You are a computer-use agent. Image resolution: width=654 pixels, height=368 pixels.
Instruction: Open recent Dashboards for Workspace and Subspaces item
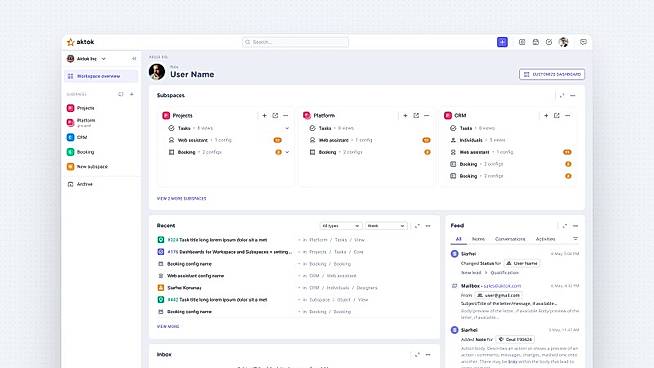coord(229,252)
